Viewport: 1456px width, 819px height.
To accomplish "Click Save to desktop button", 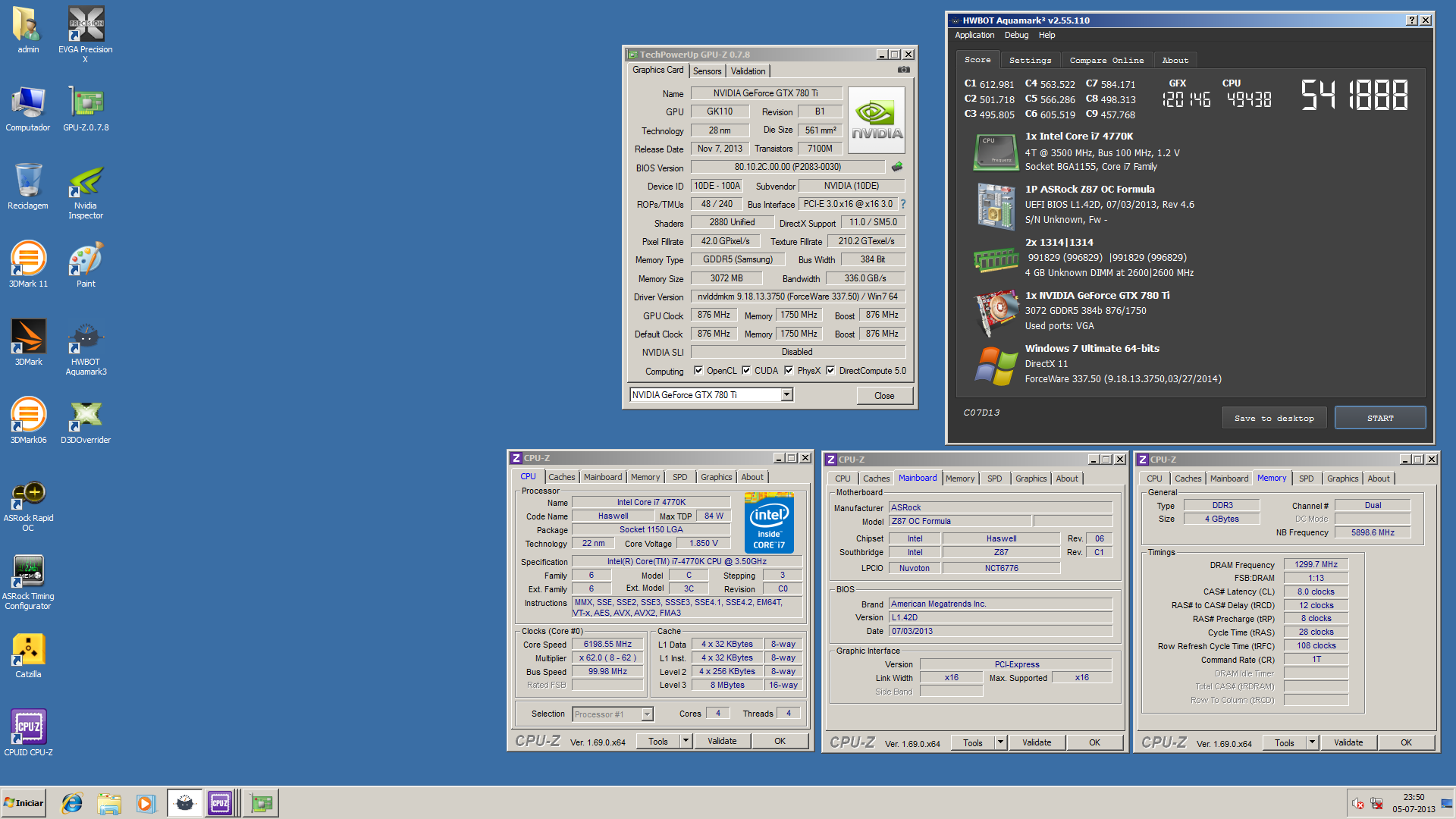I will coord(1274,418).
